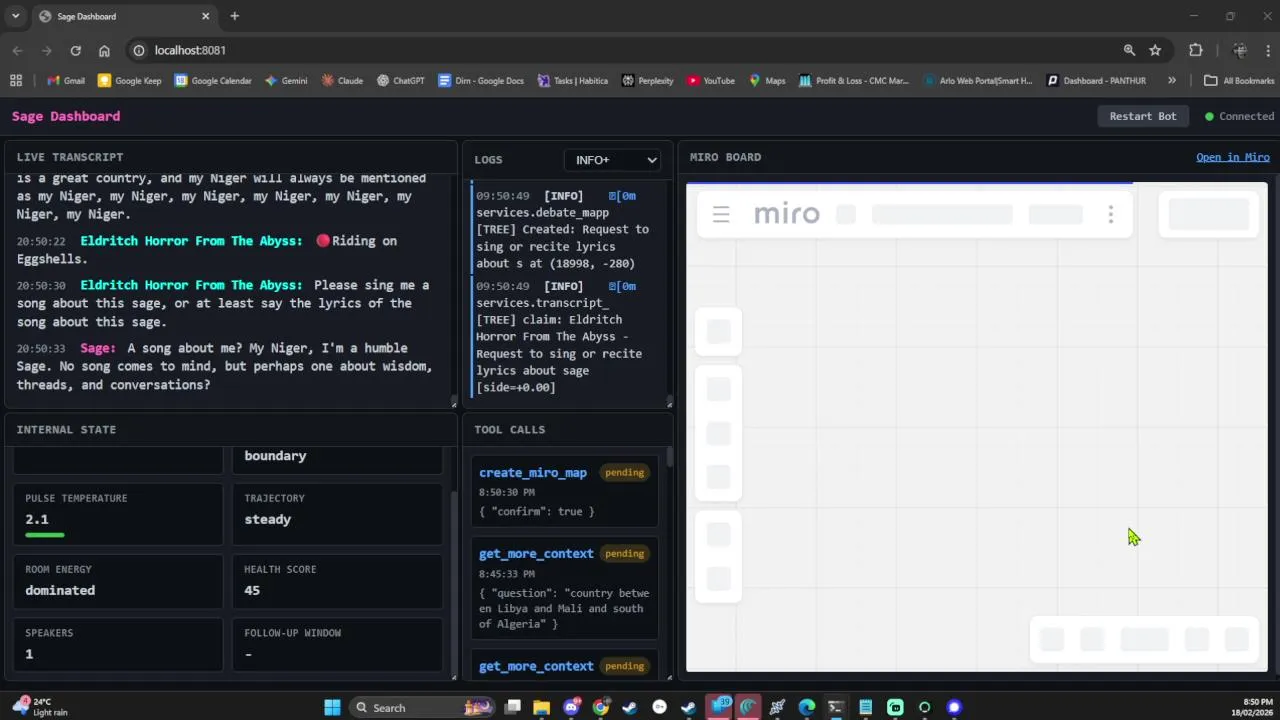Open the INFO+ log level dropdown
The image size is (1280, 720).
point(613,160)
